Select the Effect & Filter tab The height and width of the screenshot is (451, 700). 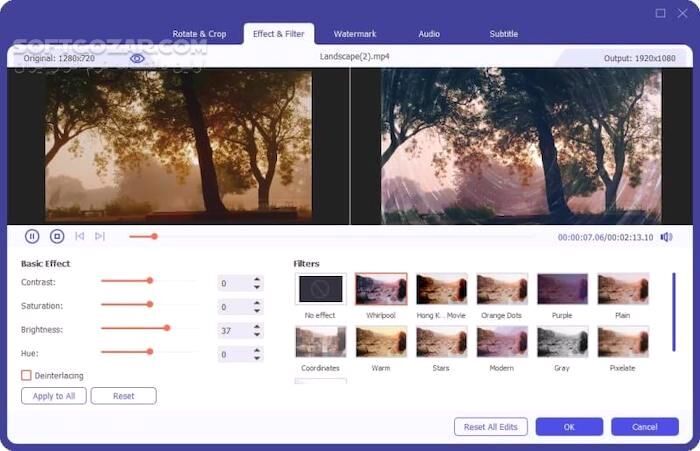pyautogui.click(x=279, y=34)
